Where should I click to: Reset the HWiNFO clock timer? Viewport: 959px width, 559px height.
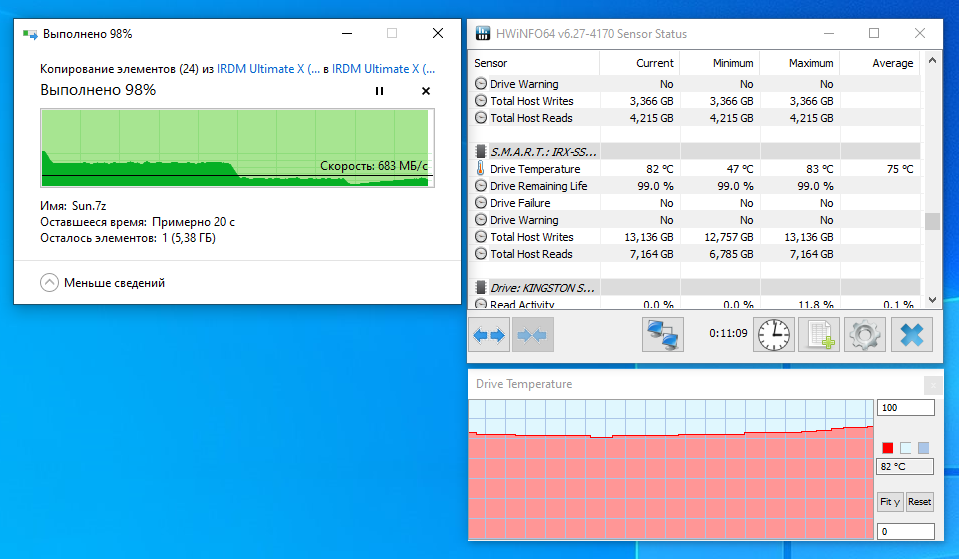pyautogui.click(x=774, y=335)
